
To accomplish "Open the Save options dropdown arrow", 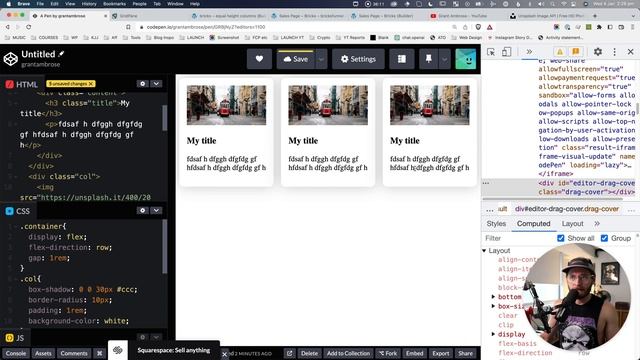I will [321, 59].
